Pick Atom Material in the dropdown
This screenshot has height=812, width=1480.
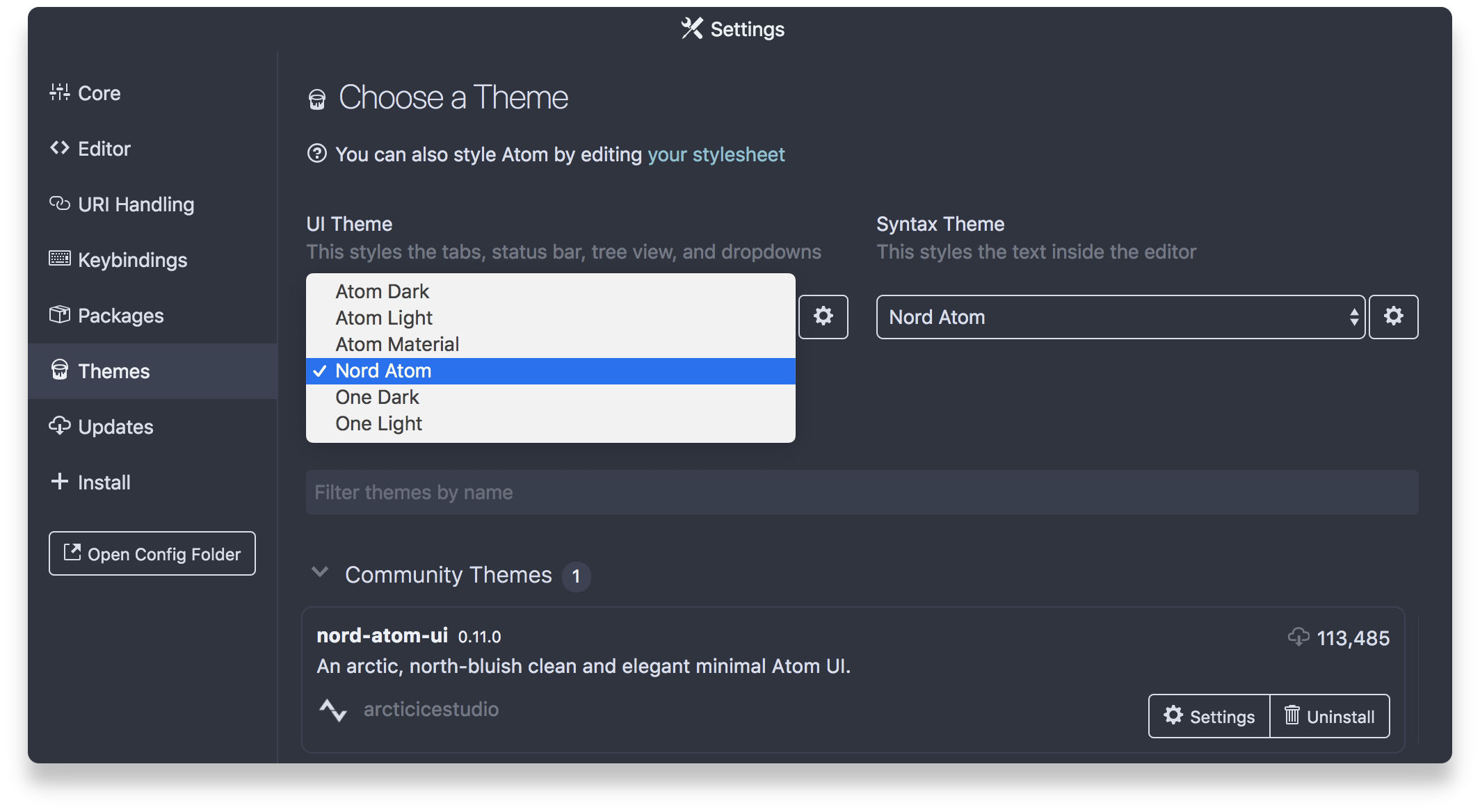tap(397, 344)
